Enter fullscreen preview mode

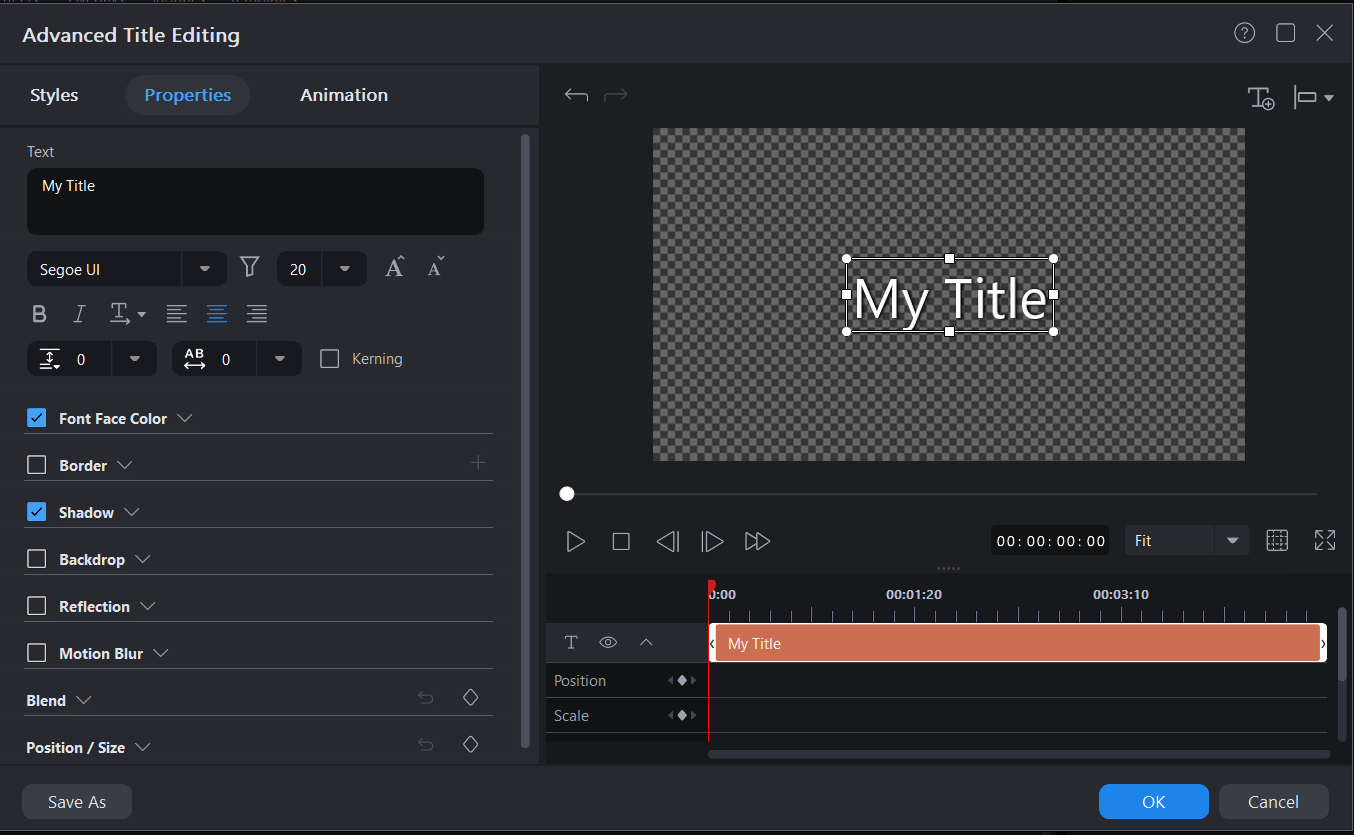(1324, 540)
